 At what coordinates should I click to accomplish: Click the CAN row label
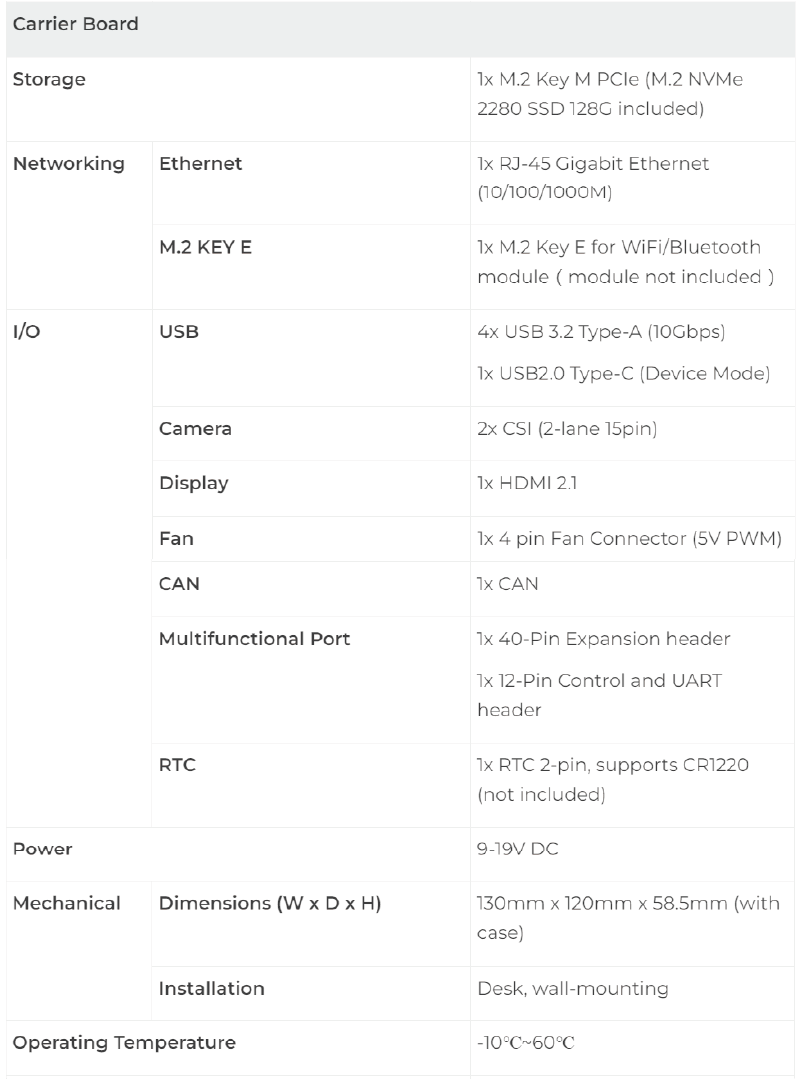pyautogui.click(x=179, y=584)
